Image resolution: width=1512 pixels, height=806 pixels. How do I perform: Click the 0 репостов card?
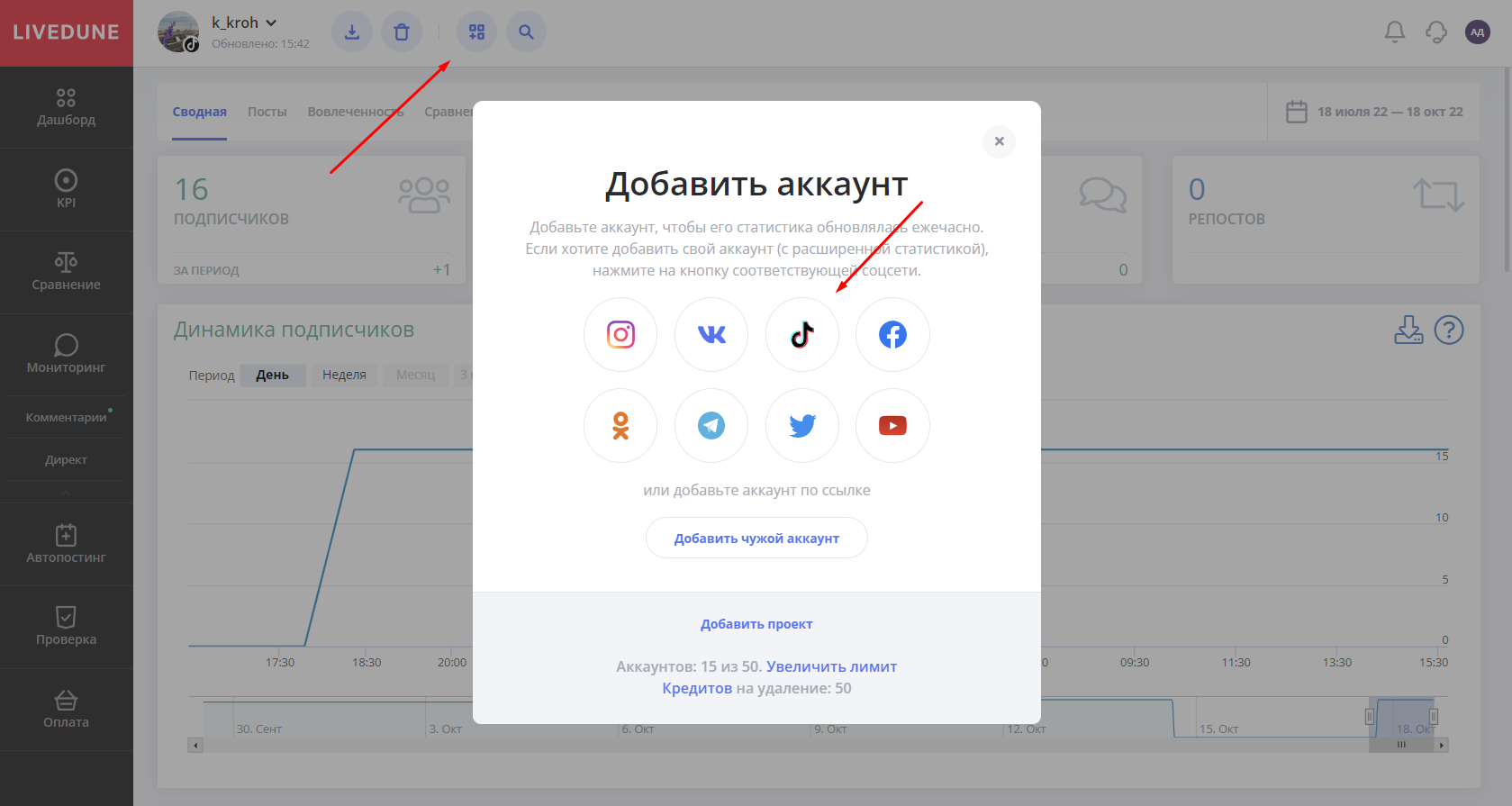click(x=1326, y=220)
